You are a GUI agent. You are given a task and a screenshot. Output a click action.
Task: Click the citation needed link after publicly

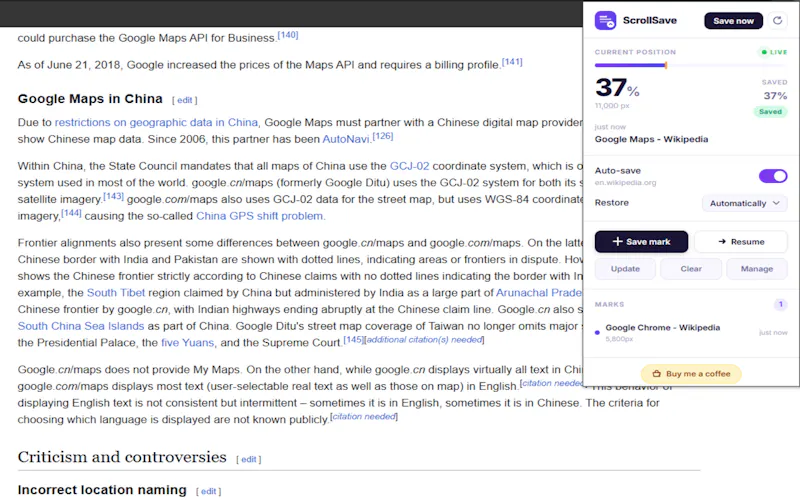pyautogui.click(x=364, y=417)
